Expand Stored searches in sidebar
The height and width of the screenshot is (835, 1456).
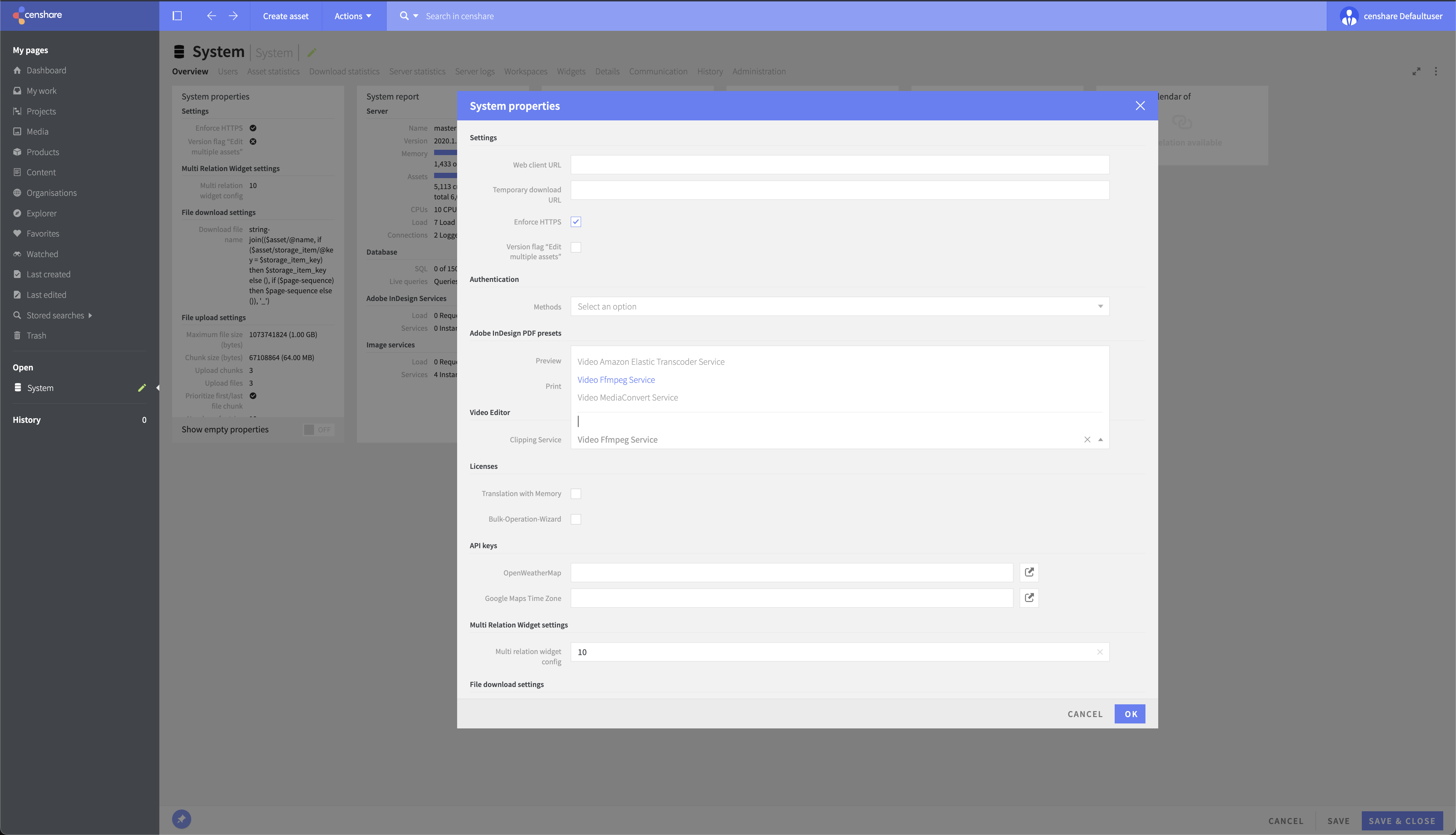pyautogui.click(x=90, y=316)
